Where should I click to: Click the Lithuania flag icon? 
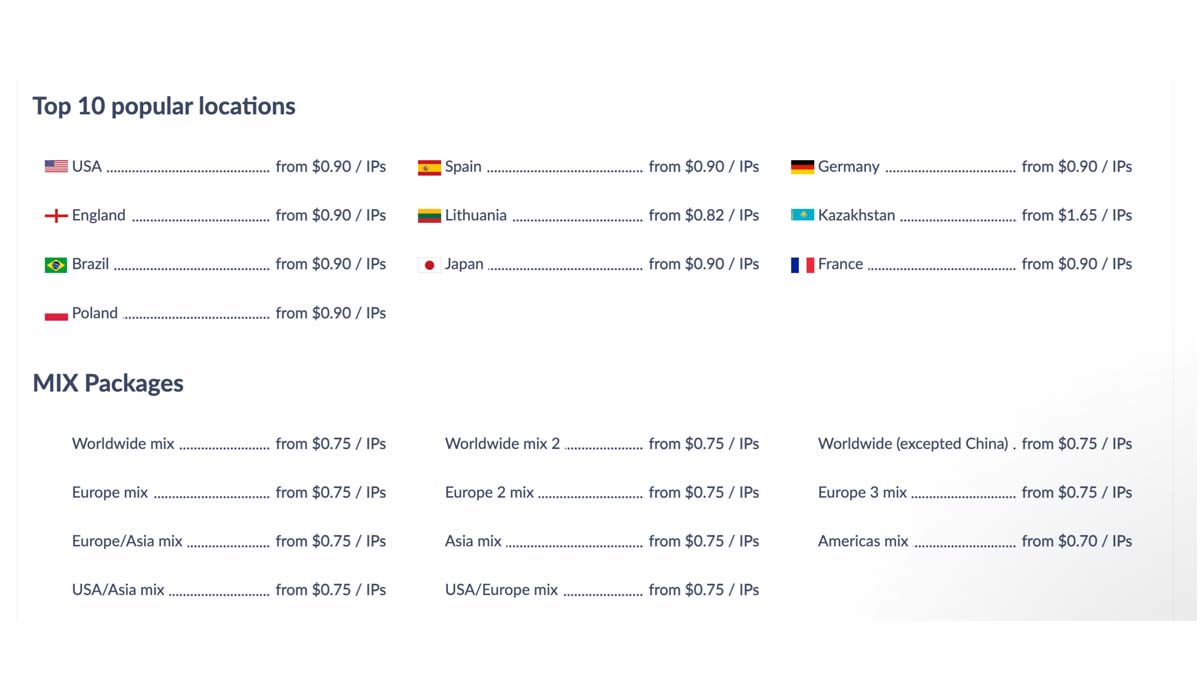[429, 216]
